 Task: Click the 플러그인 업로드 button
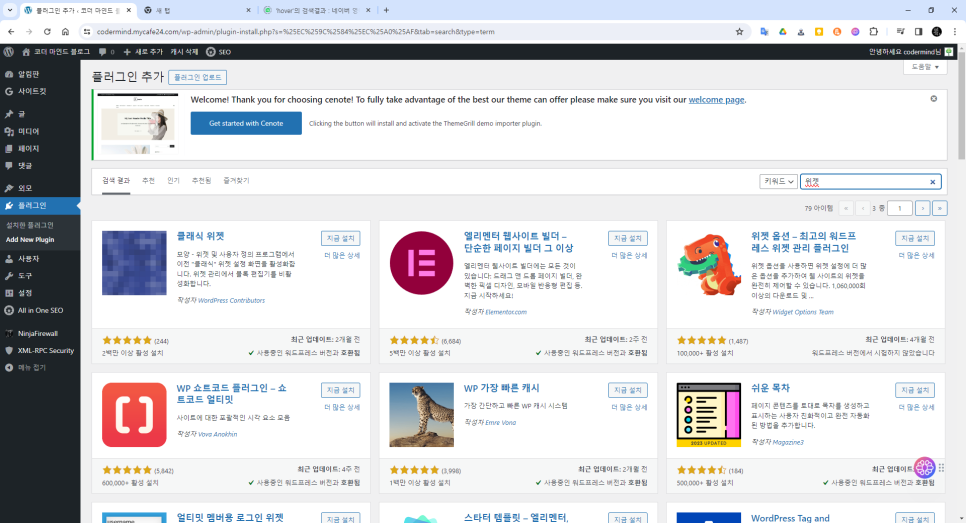click(x=197, y=77)
